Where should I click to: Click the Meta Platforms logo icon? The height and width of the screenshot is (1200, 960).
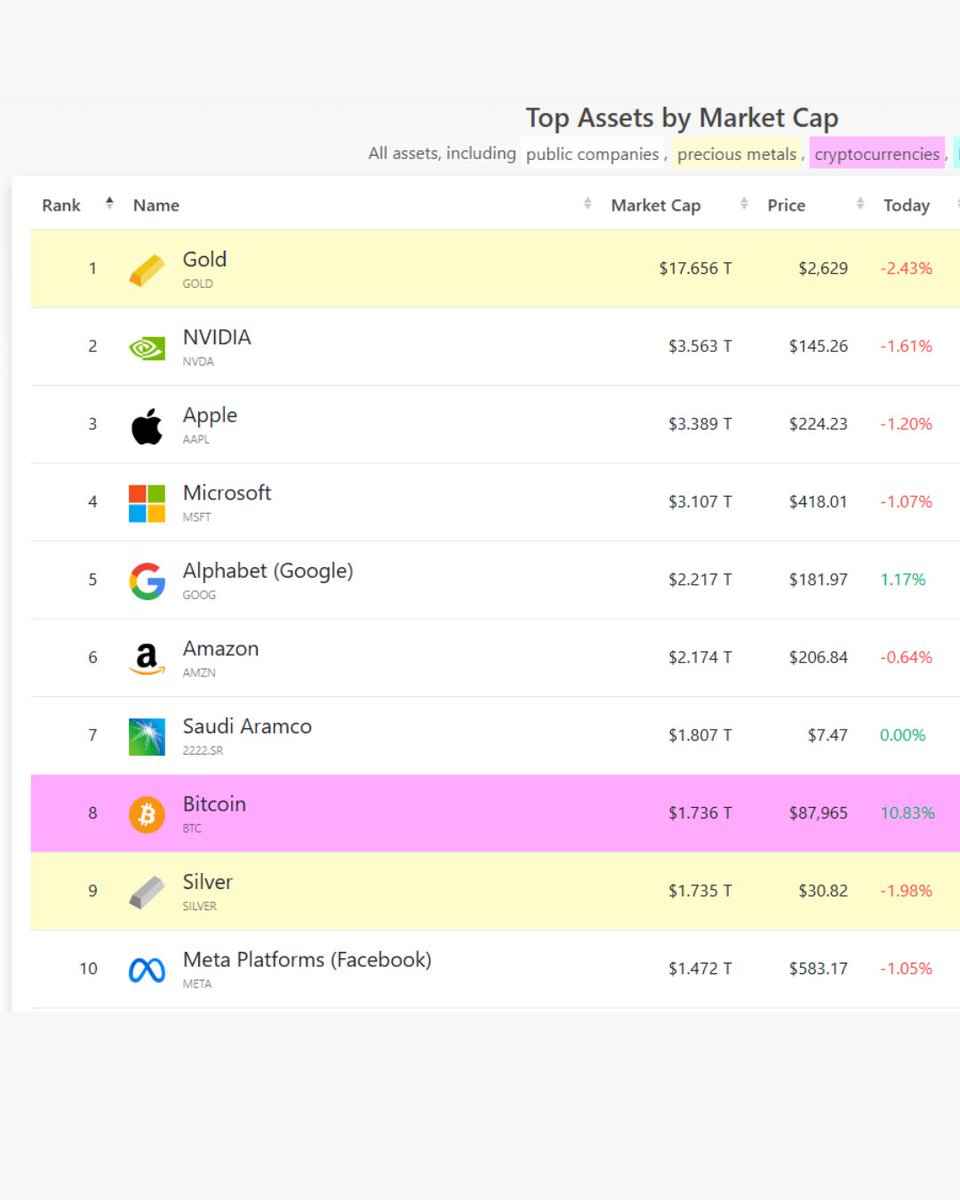[147, 970]
